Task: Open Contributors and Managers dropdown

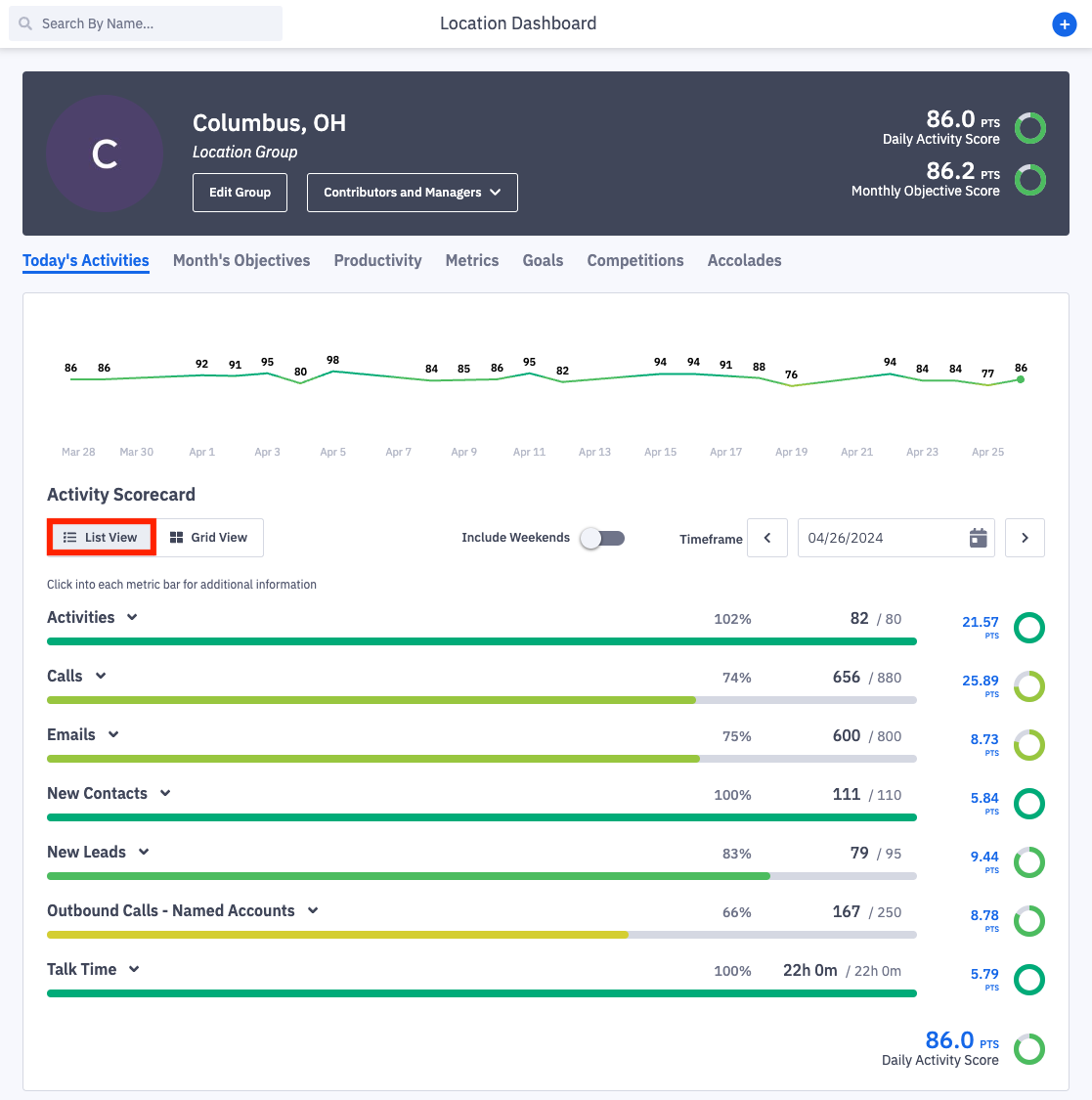Action: click(x=412, y=193)
